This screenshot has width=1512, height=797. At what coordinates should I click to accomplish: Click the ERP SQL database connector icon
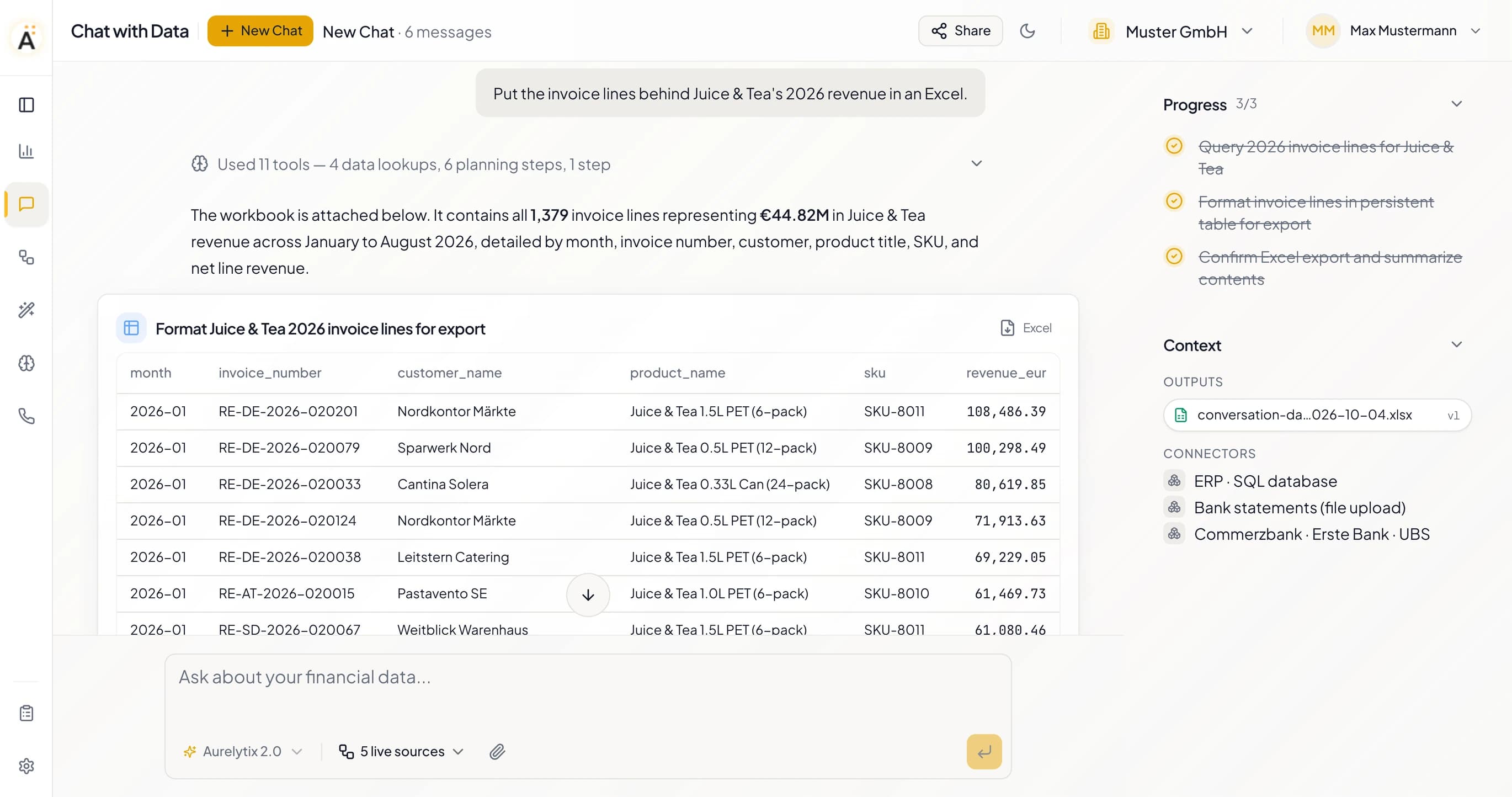point(1174,481)
